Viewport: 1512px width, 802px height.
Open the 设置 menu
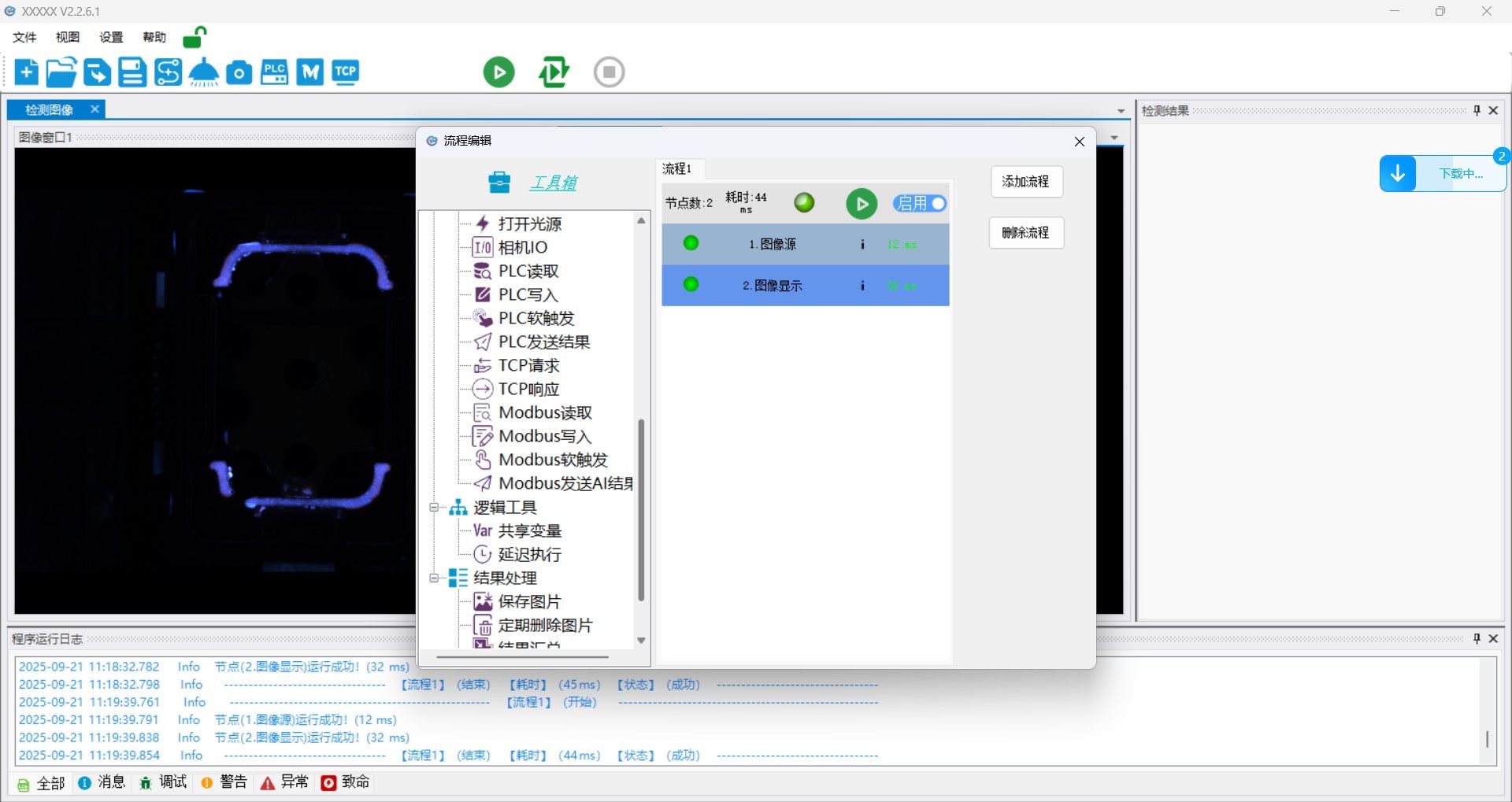111,37
